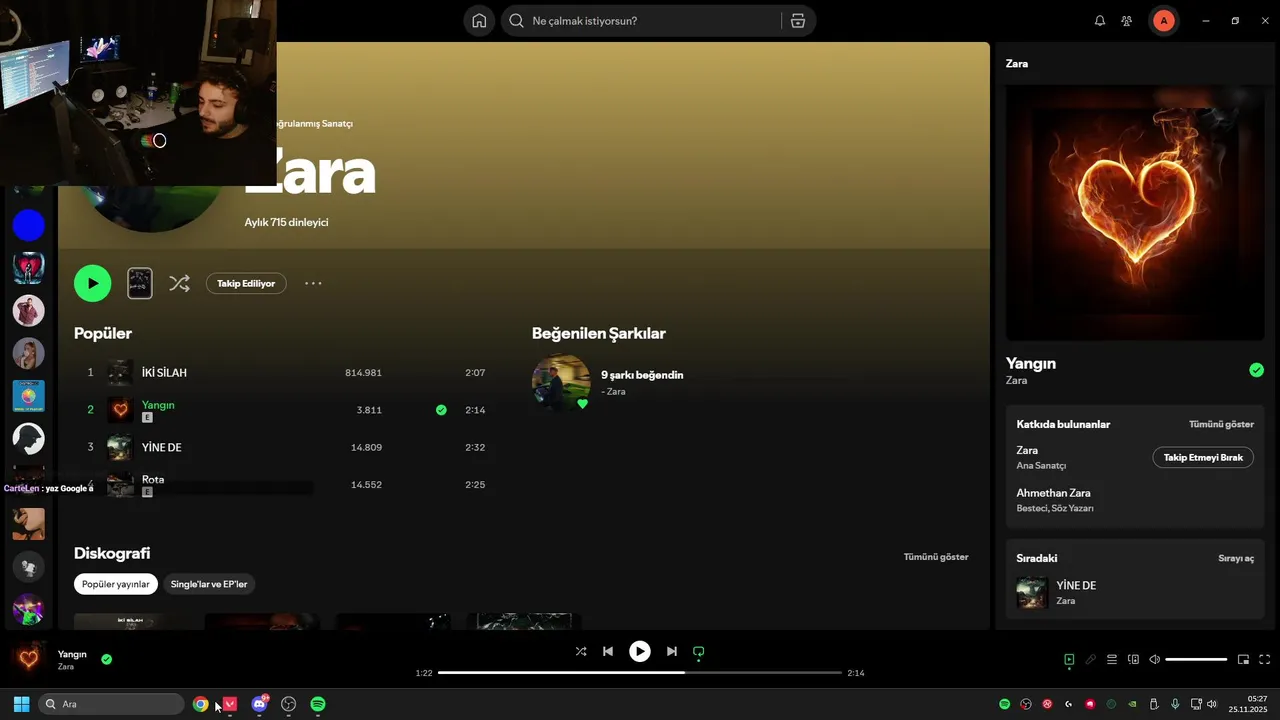Click the Takip Etmeyi Bırak button
This screenshot has width=1280, height=720.
(1203, 457)
